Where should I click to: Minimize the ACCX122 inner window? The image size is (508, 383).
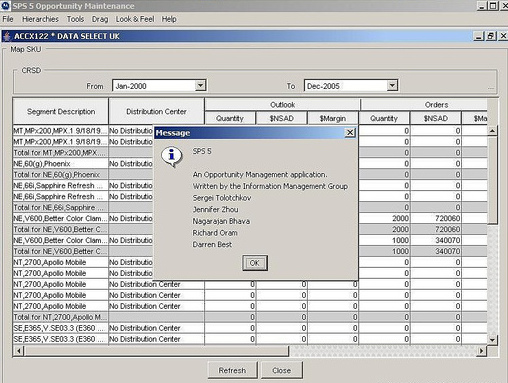pyautogui.click(x=478, y=36)
